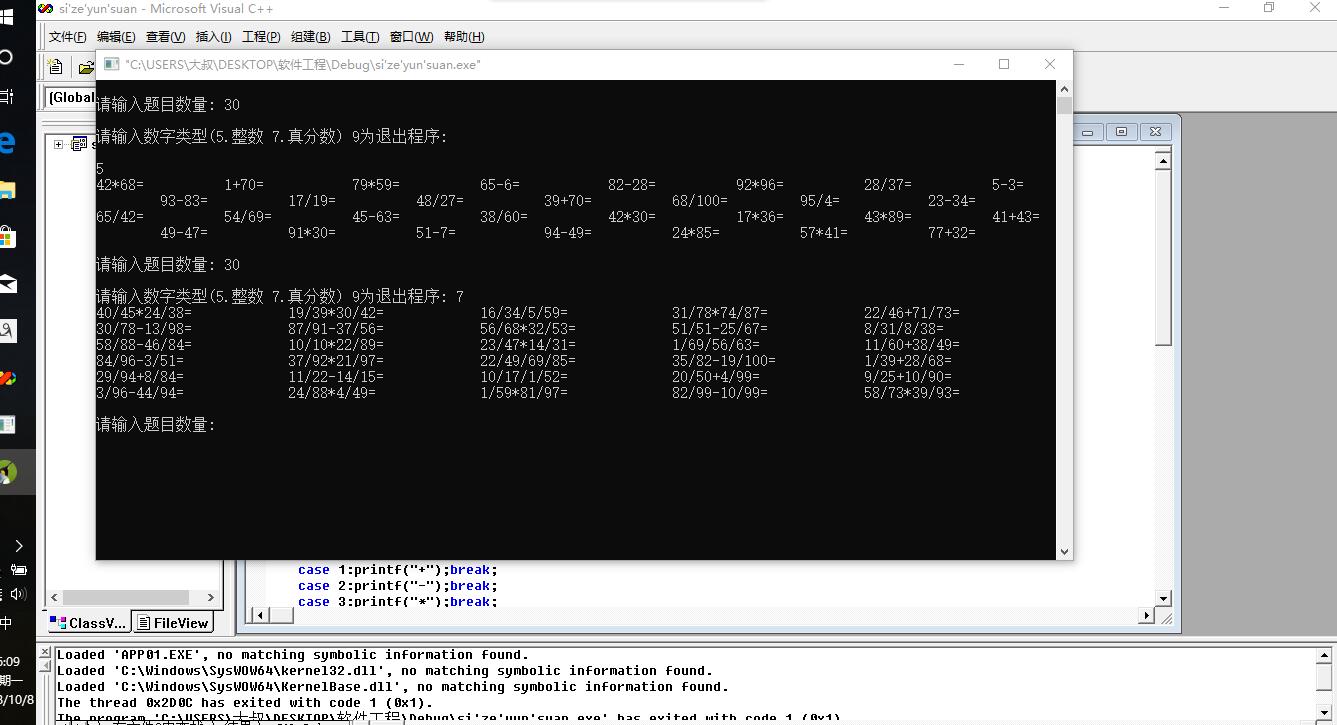
Task: Click the console window system icon
Action: [112, 64]
